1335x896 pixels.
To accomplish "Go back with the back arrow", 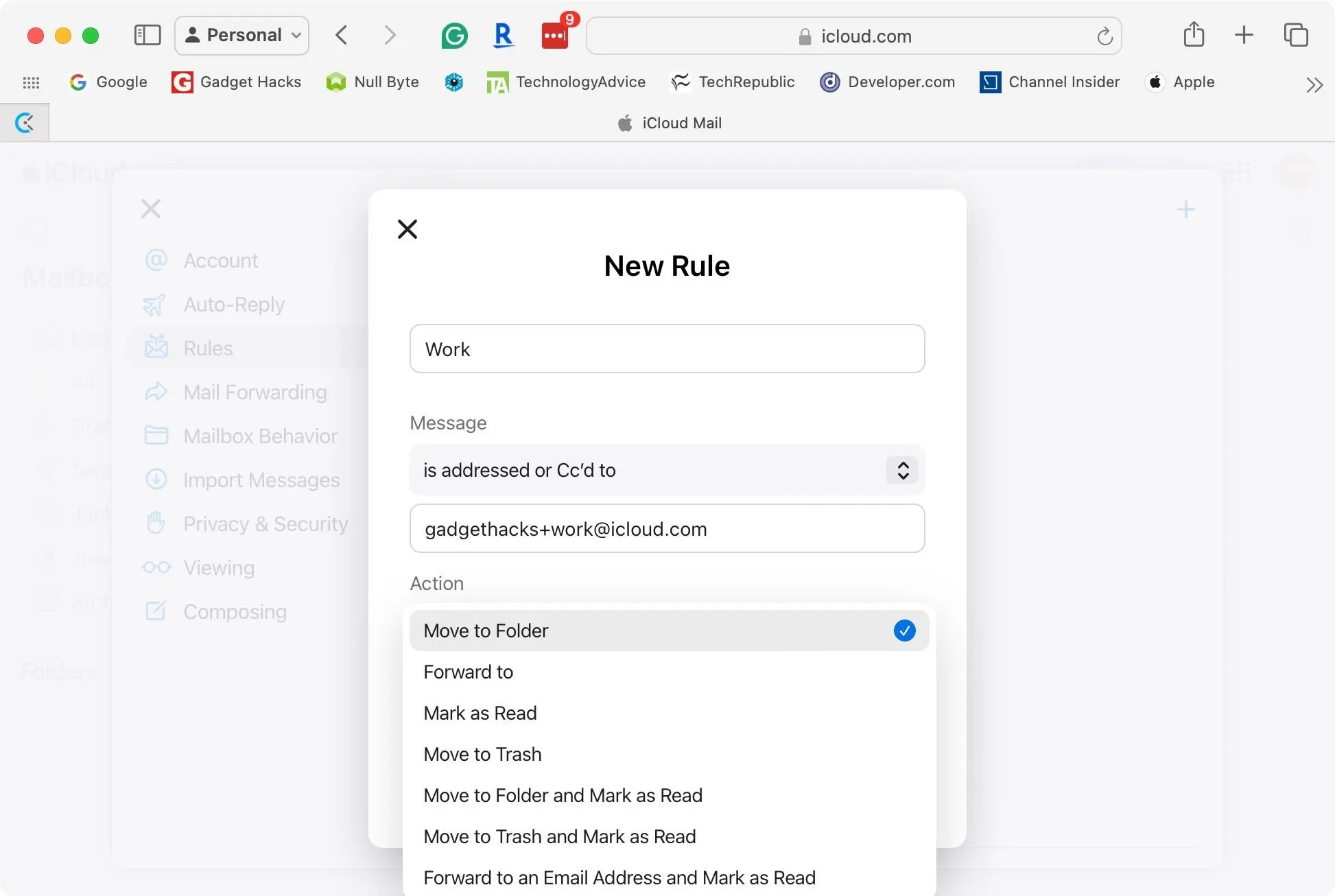I will 342,35.
